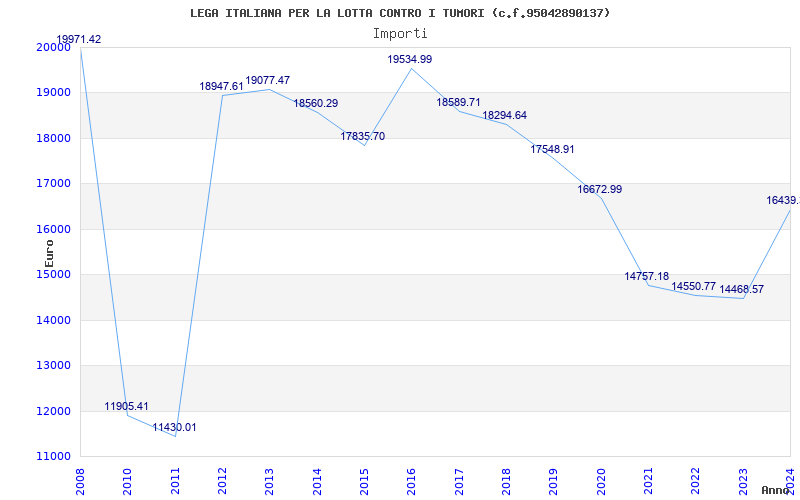800x500 pixels.
Task: Click y-axis tick 17000
Action: point(53,184)
